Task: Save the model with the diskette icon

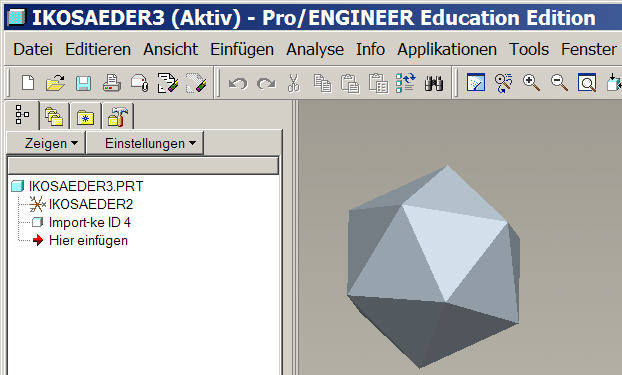Action: [x=83, y=84]
